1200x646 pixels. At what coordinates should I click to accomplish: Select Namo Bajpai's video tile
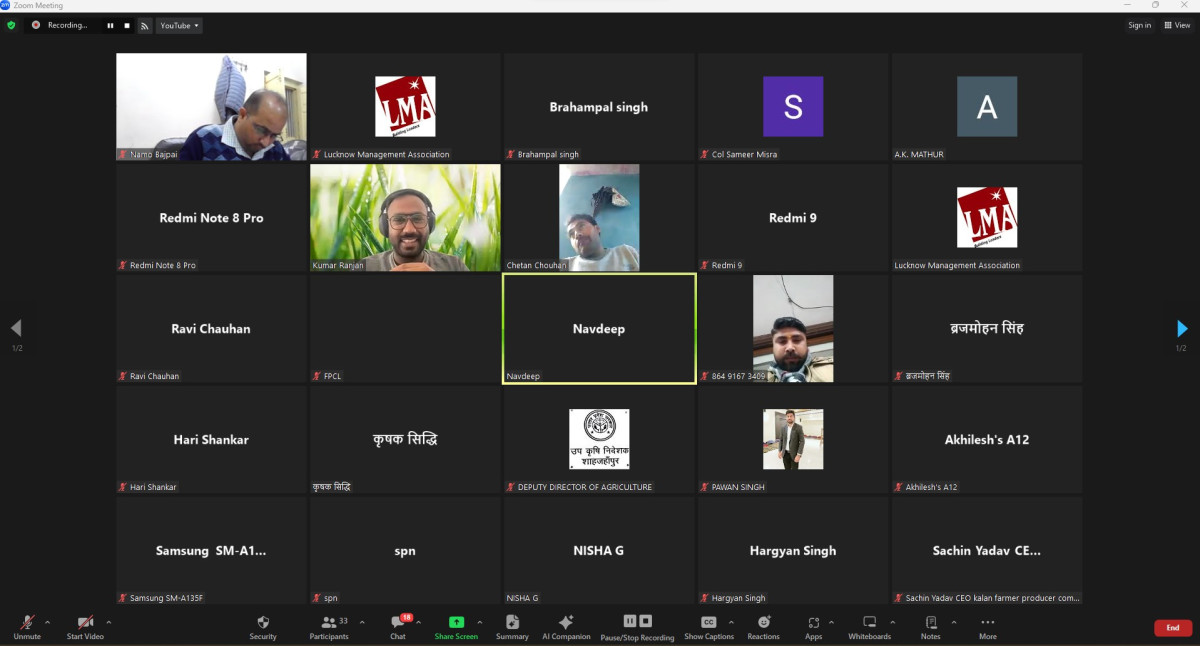[x=211, y=107]
